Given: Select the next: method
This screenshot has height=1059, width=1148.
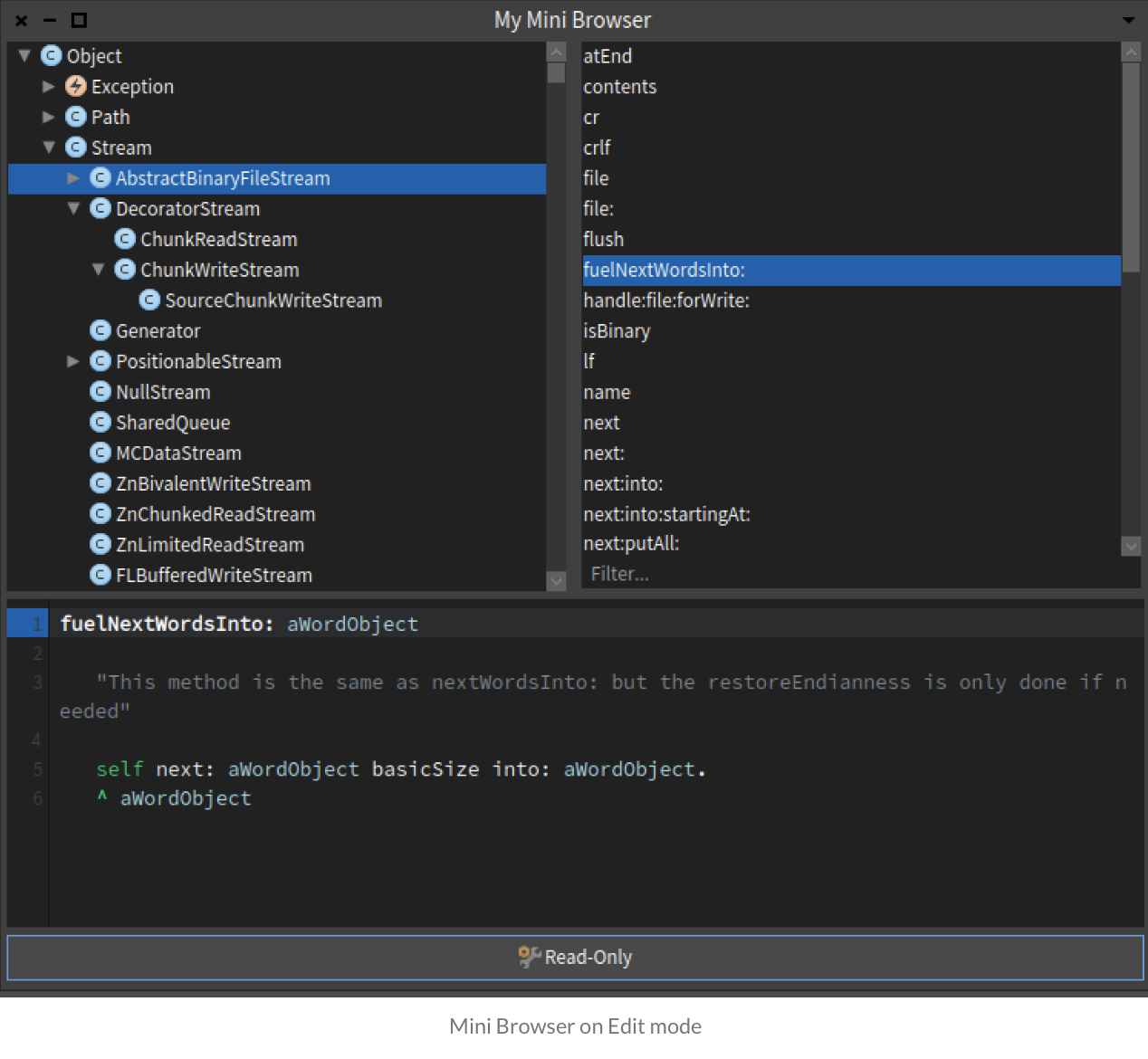Looking at the screenshot, I should pos(851,453).
